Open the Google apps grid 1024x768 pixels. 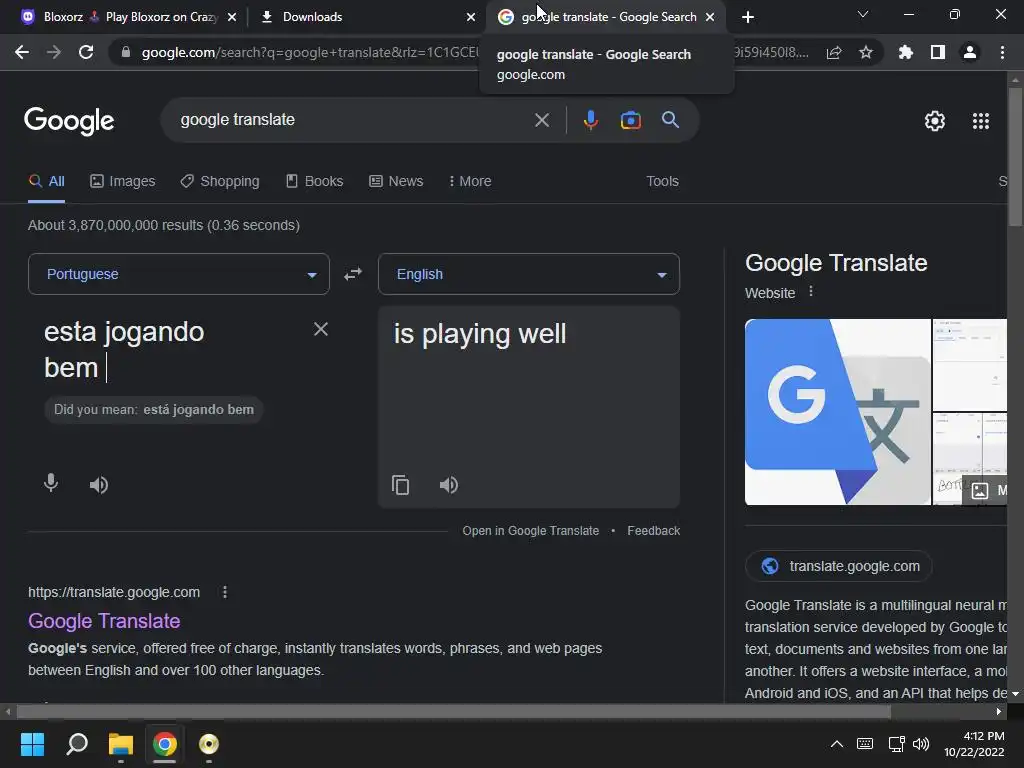click(981, 121)
